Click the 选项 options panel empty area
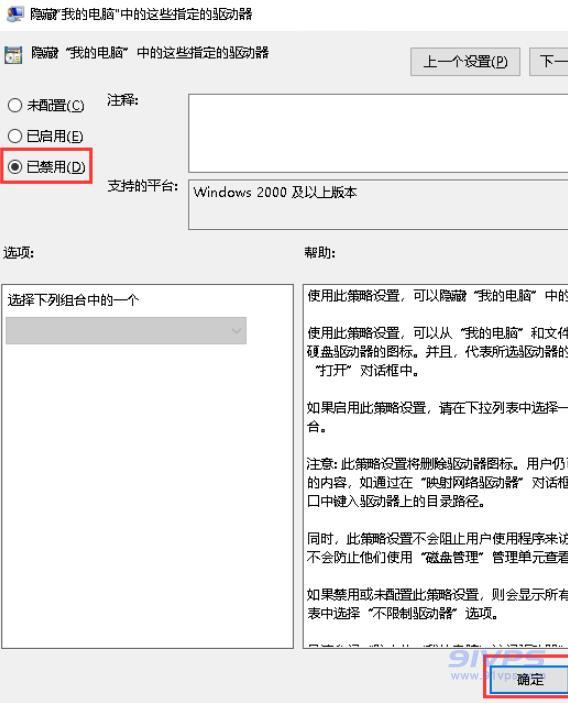The image size is (568, 703). [x=147, y=493]
